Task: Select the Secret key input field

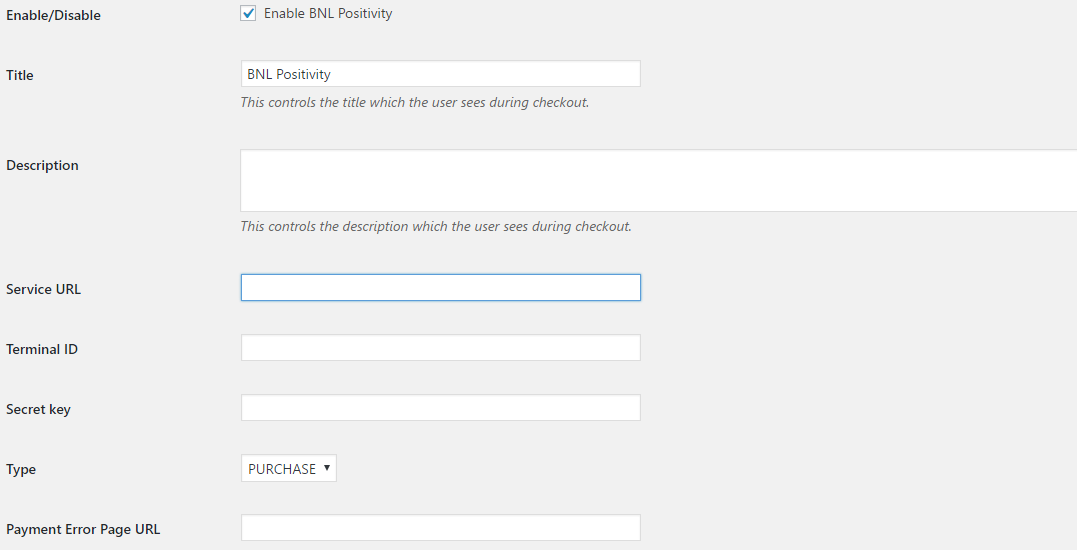Action: pos(440,407)
